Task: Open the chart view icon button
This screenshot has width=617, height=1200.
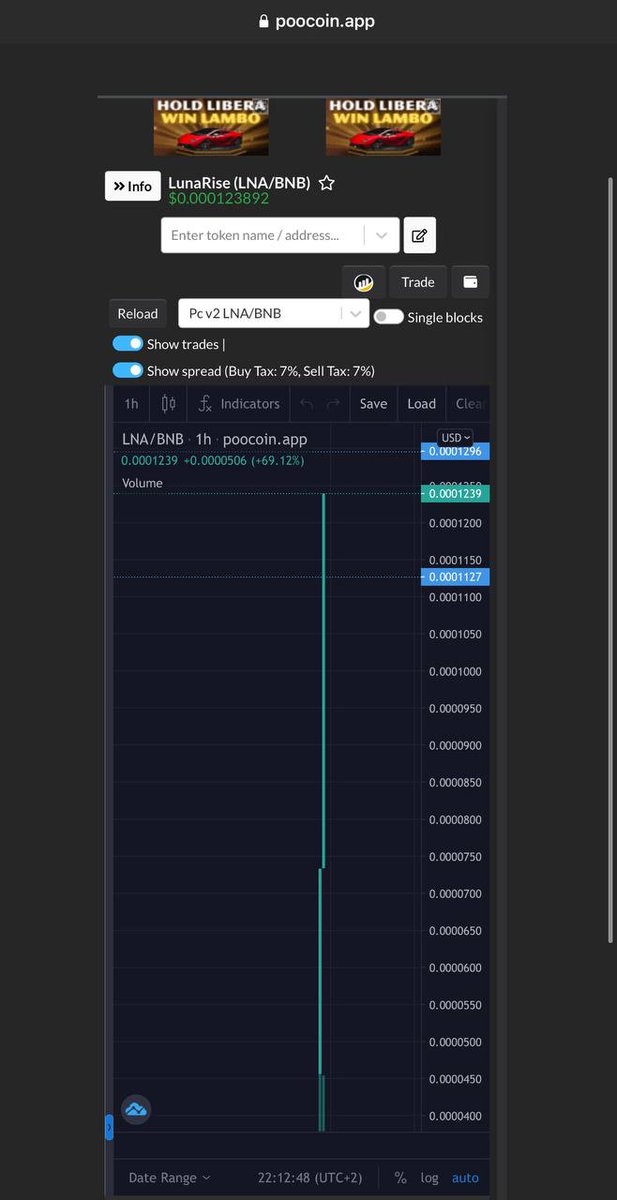Action: tap(363, 282)
